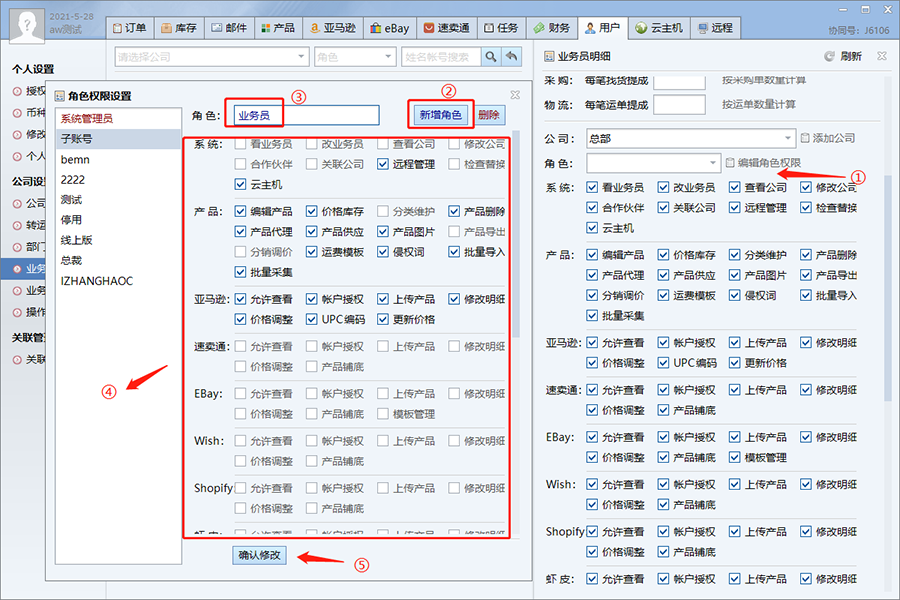
Task: Enable 分类维护 in the role permission dialog
Action: (383, 211)
